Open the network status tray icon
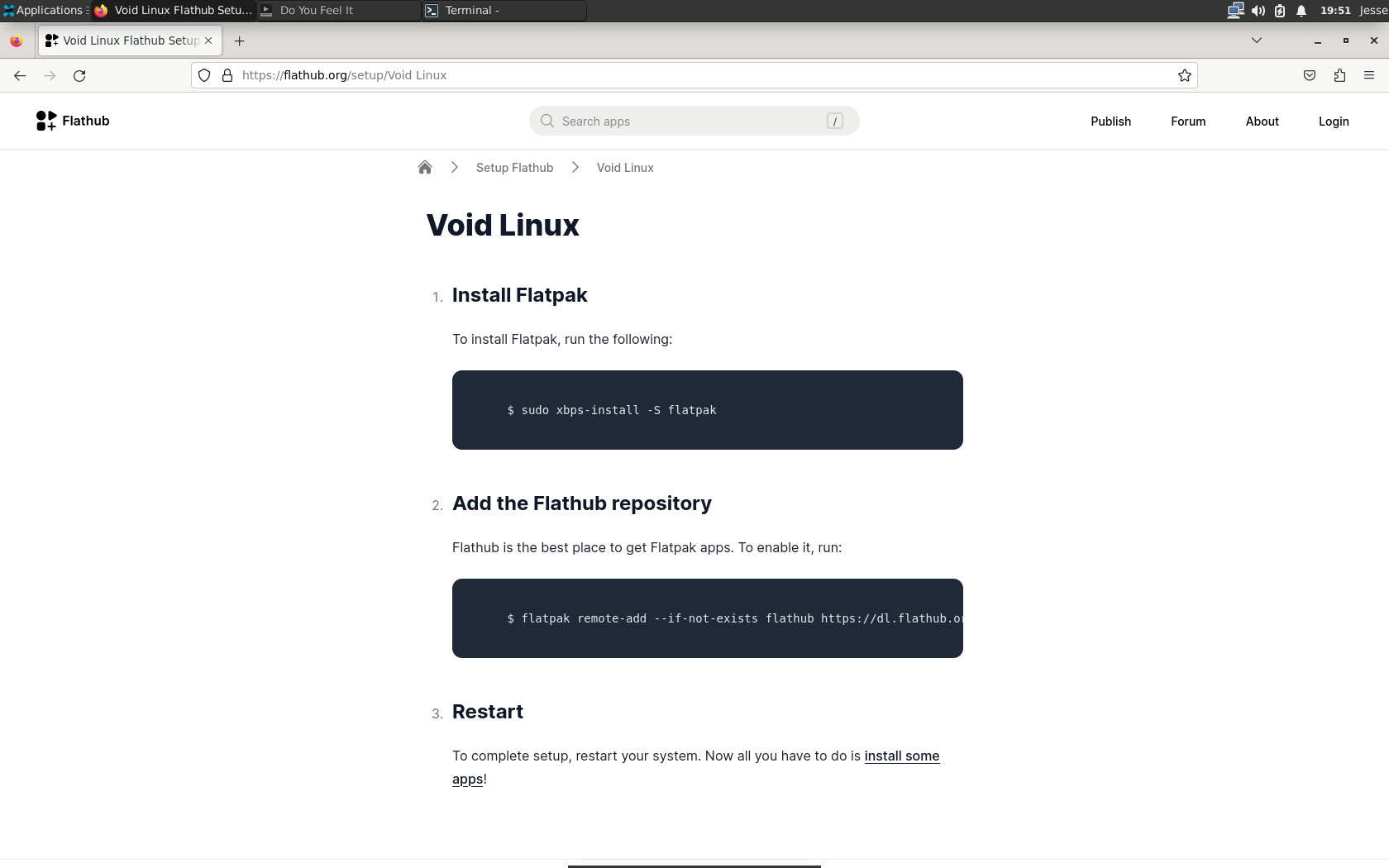Viewport: 1389px width, 868px height. point(1235,11)
